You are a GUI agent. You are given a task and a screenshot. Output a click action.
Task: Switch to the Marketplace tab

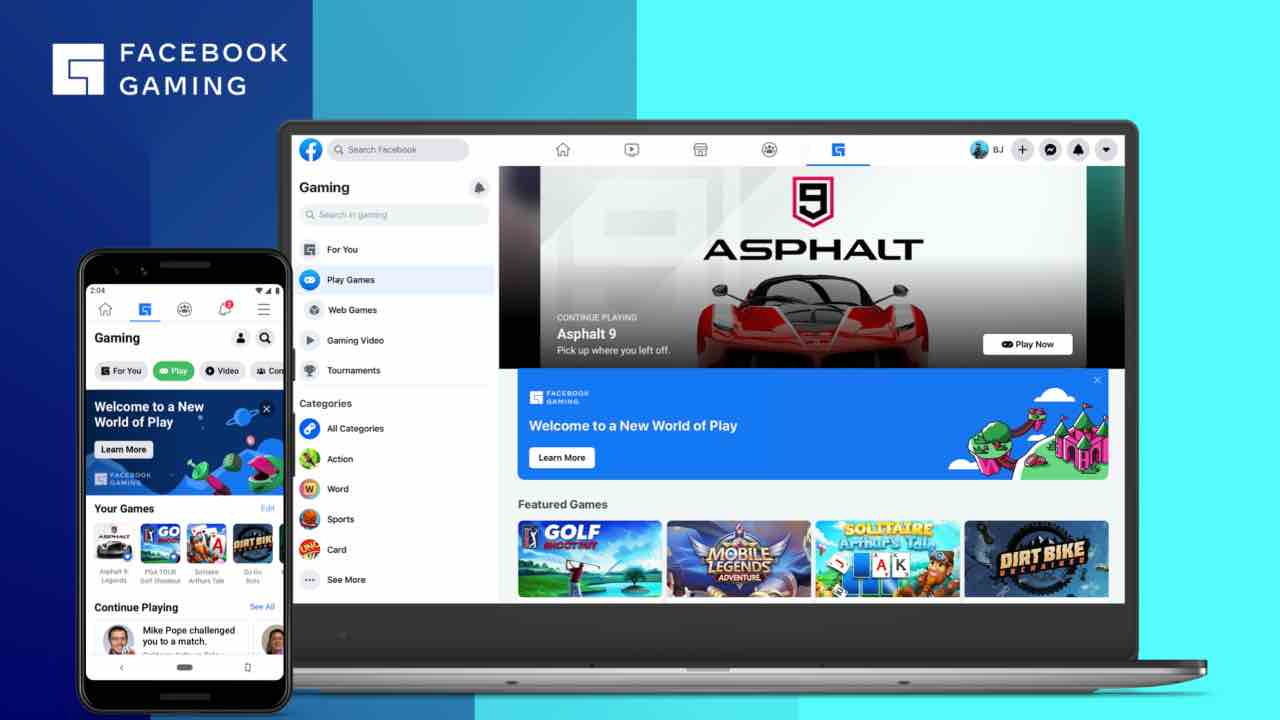tap(700, 148)
